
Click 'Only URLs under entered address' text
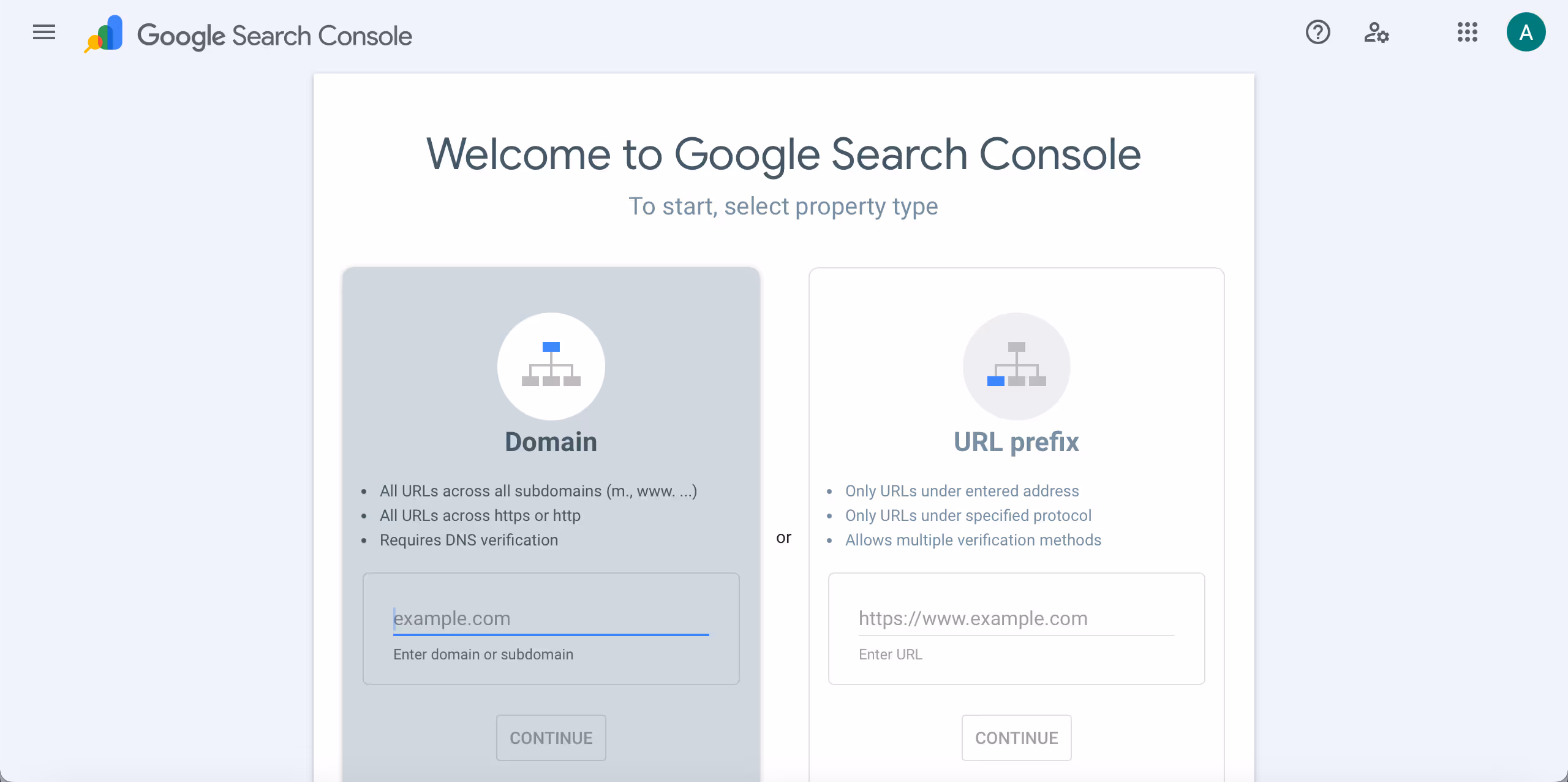pos(962,491)
